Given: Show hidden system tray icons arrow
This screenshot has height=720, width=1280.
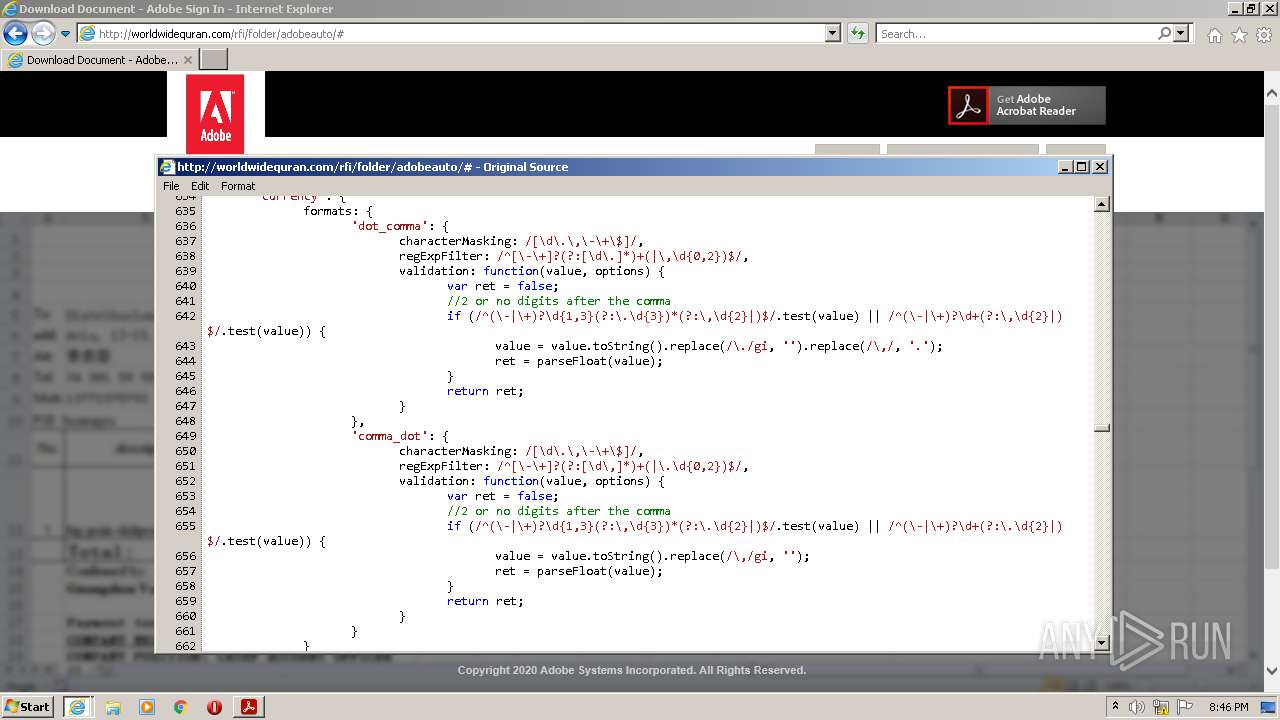Looking at the screenshot, I should (x=1116, y=707).
